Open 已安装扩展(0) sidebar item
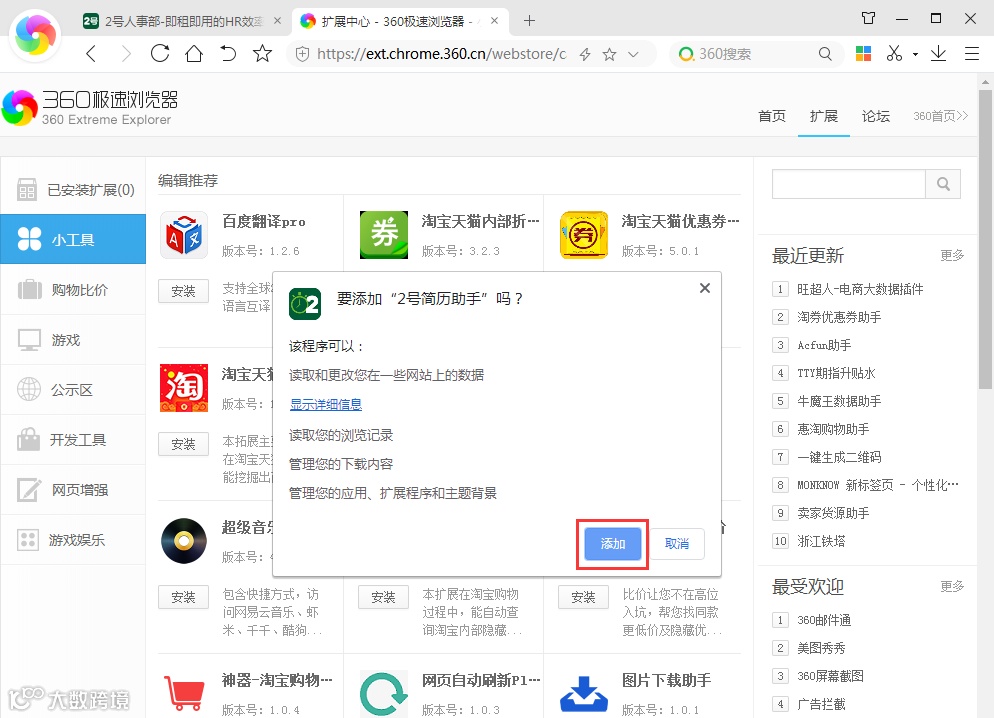The image size is (994, 718). point(74,189)
